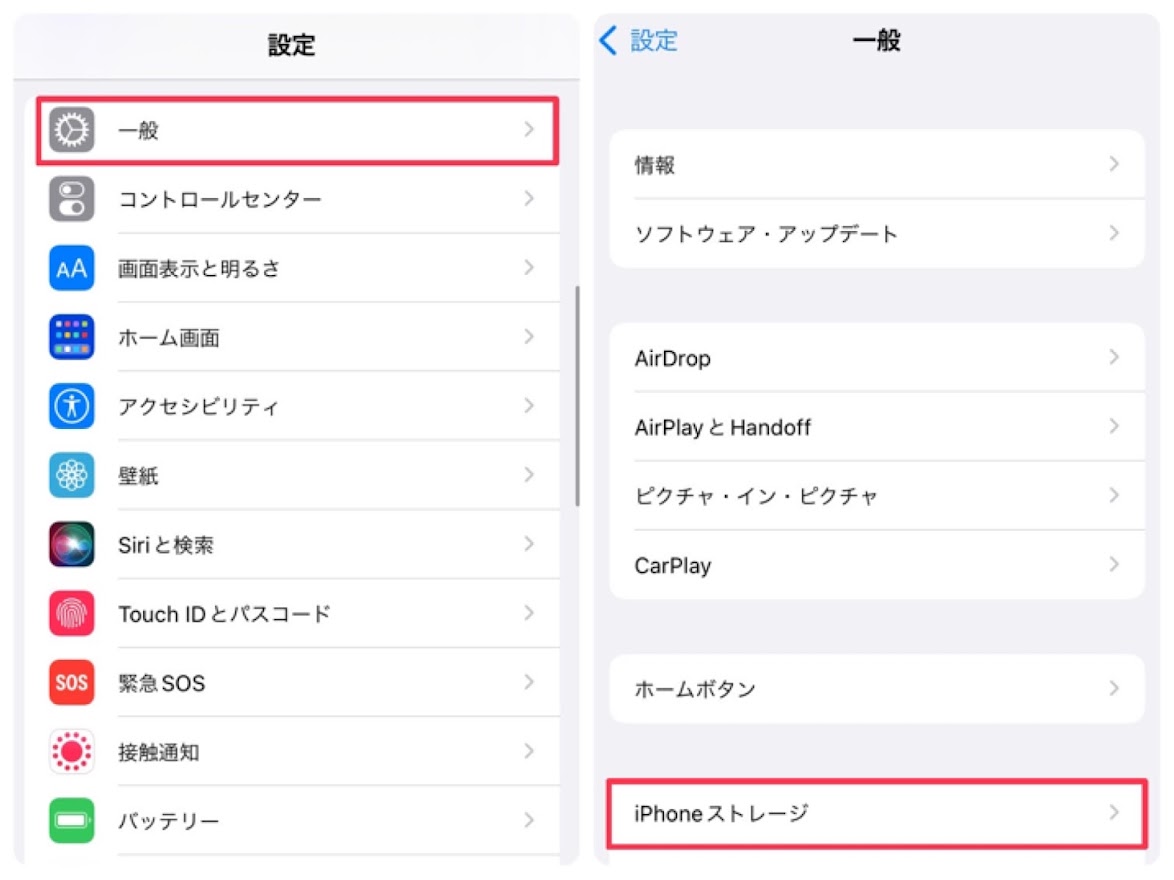The height and width of the screenshot is (880, 1174).
Task: Tap the Wallpaper (壁紙) flower icon
Action: [x=72, y=475]
